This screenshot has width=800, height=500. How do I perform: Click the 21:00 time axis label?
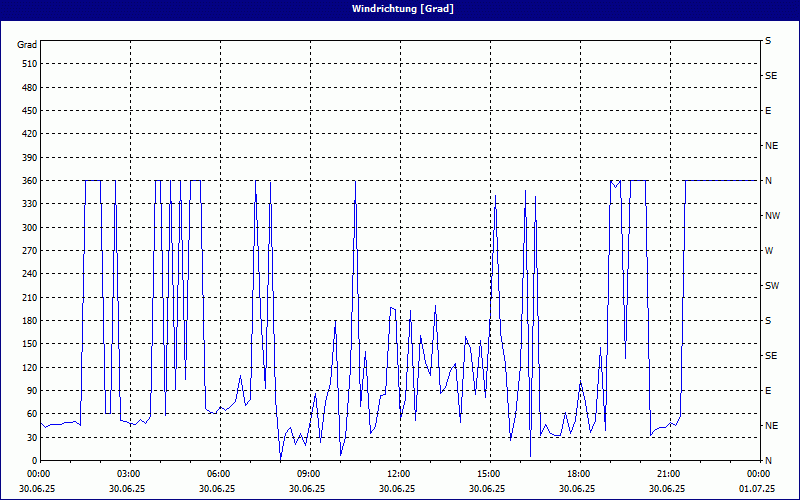pyautogui.click(x=668, y=473)
